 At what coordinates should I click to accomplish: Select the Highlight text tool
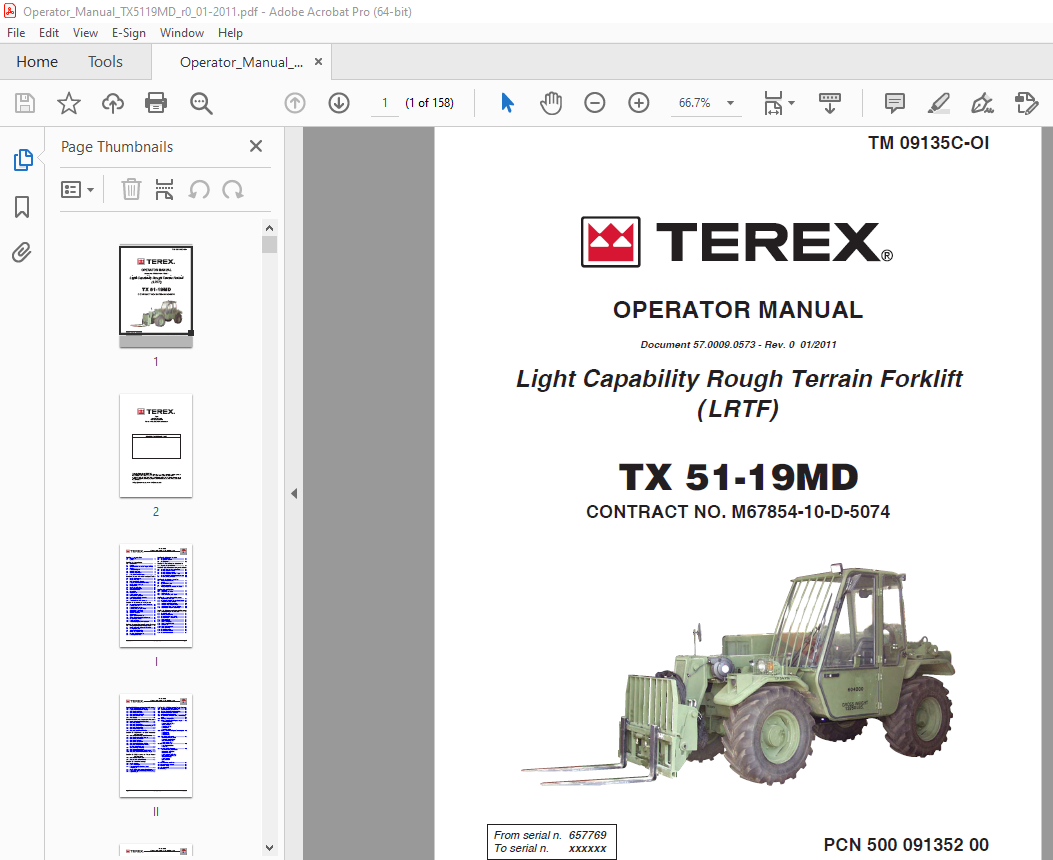point(938,103)
